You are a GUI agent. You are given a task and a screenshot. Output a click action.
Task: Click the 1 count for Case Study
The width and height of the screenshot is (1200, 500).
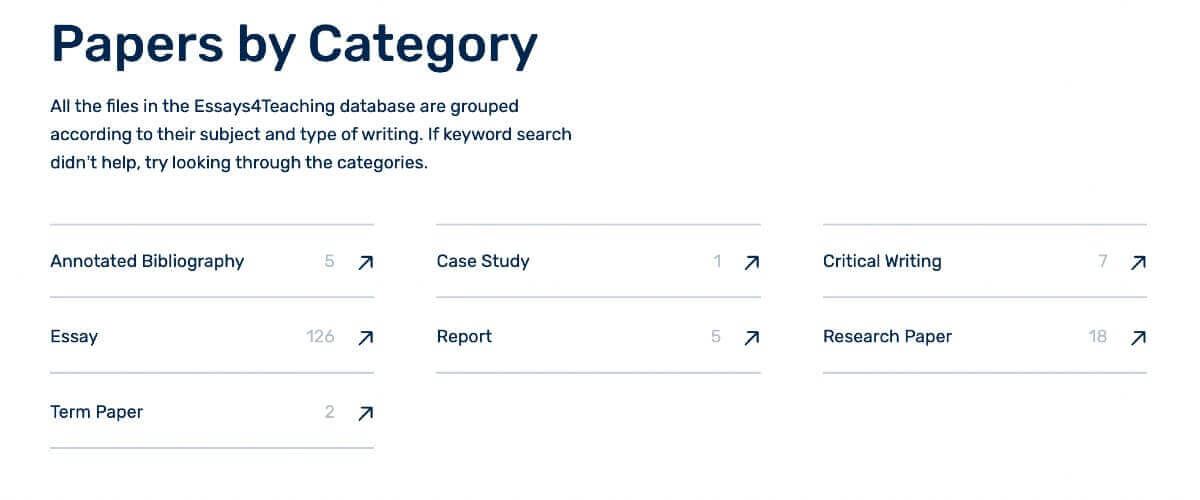pos(717,261)
